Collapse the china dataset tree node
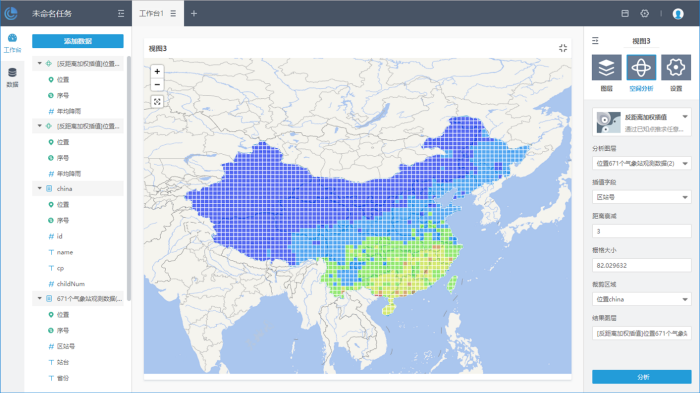The height and width of the screenshot is (393, 700). tap(40, 188)
